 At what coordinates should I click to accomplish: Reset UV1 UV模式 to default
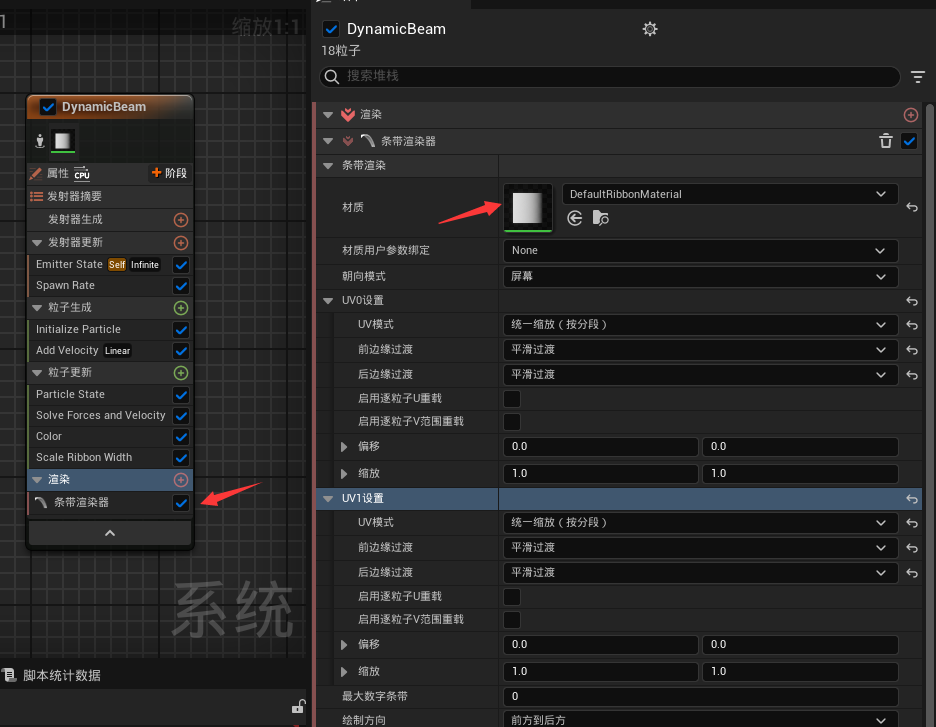[x=912, y=523]
